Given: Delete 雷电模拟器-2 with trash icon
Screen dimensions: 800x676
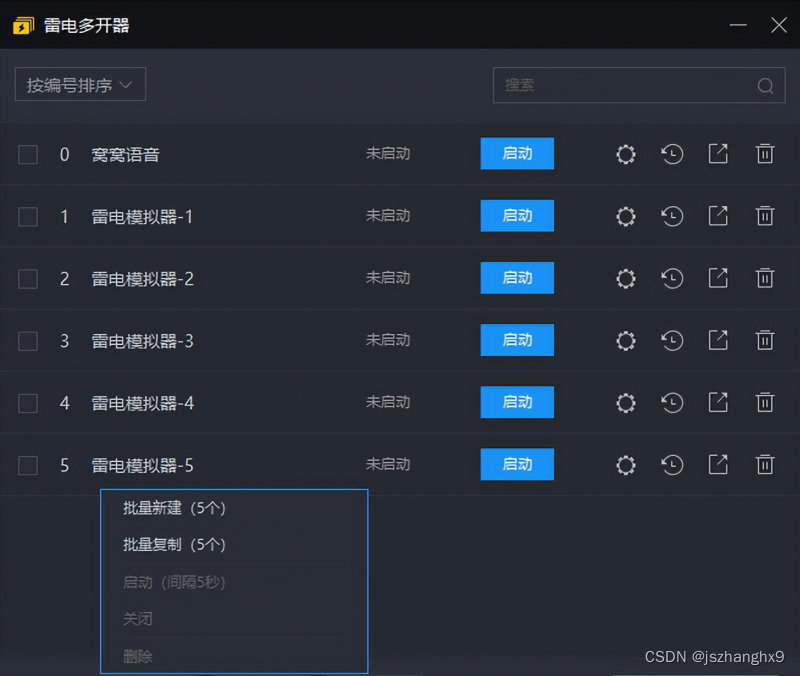Looking at the screenshot, I should pyautogui.click(x=765, y=278).
